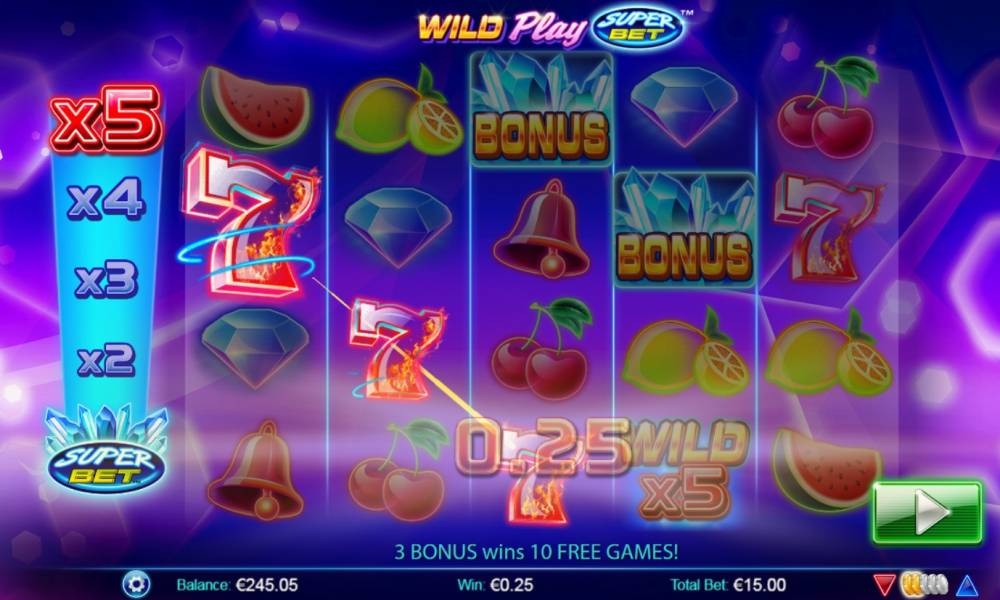
Task: Select the x3 multiplier level
Action: pos(106,280)
